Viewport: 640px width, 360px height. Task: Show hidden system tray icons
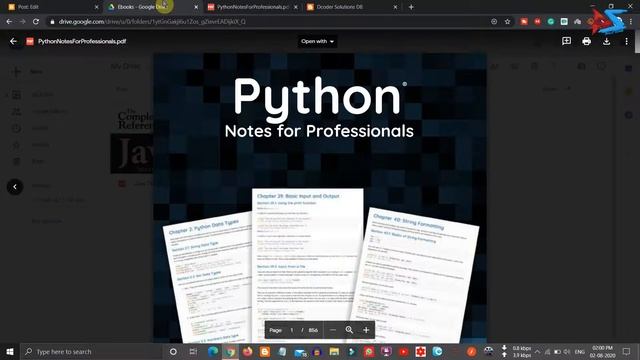538,351
